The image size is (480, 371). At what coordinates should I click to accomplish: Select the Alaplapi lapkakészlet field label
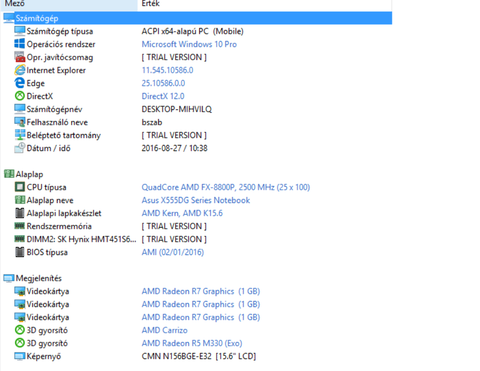(64, 213)
